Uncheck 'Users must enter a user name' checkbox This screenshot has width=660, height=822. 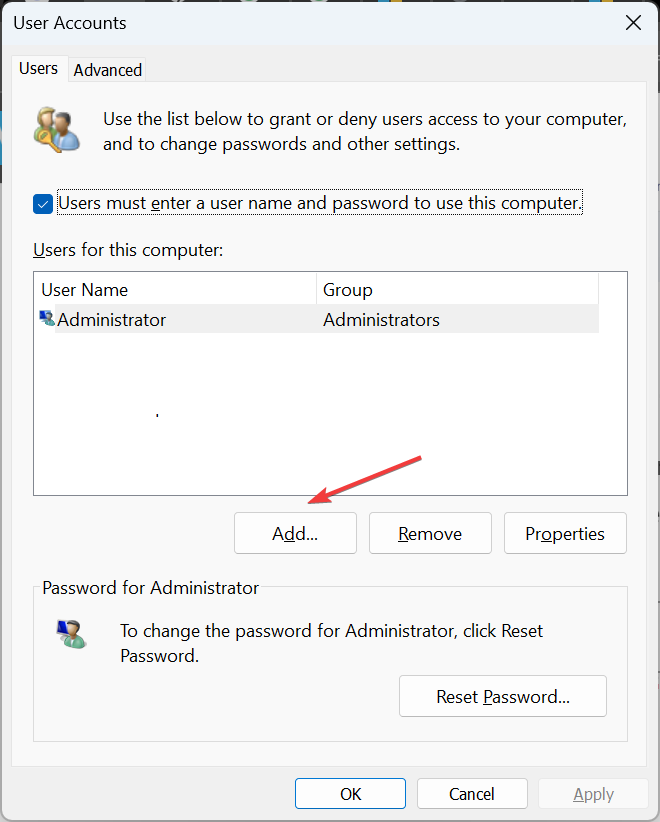43,204
